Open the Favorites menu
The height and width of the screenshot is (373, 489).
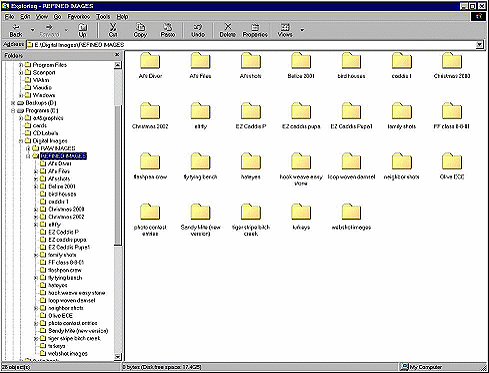[x=79, y=16]
